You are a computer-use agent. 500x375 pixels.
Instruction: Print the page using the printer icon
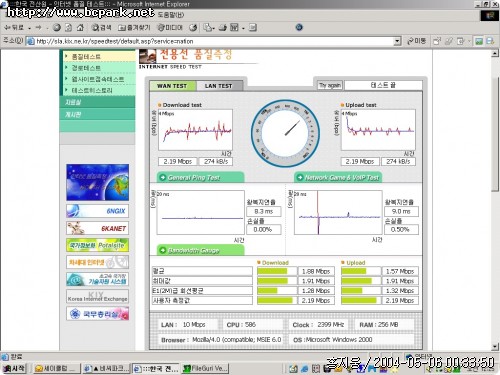click(222, 28)
